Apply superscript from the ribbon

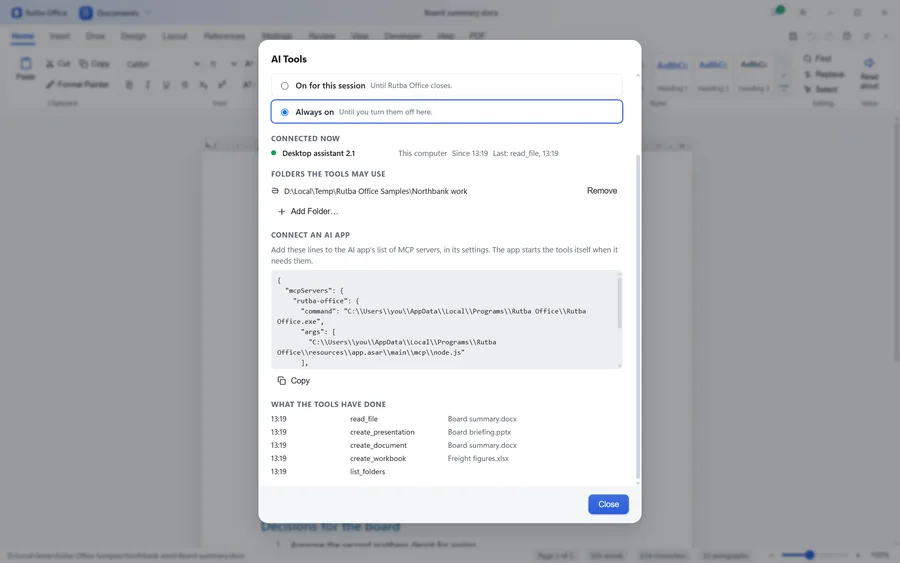point(222,85)
